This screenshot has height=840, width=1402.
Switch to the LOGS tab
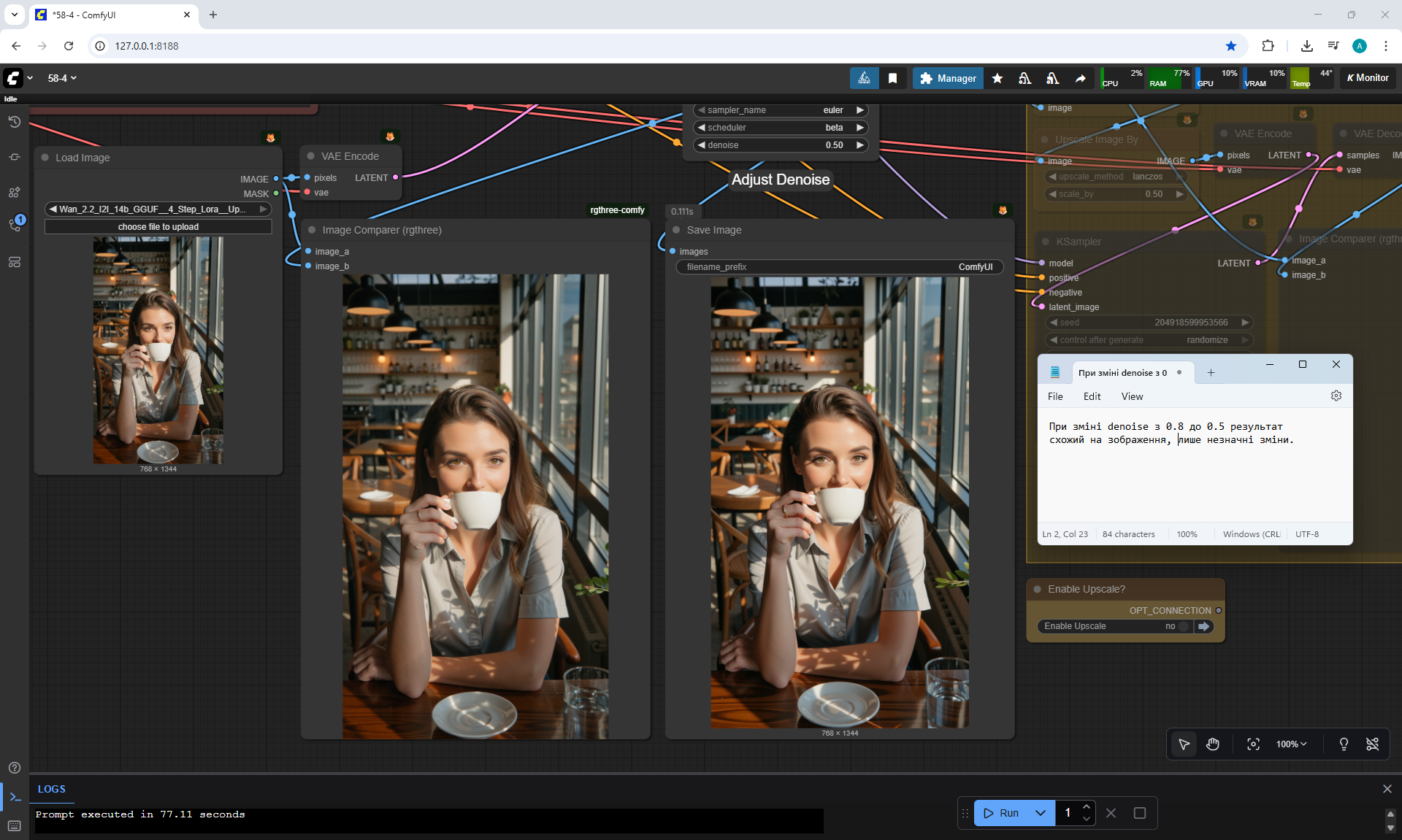coord(51,789)
